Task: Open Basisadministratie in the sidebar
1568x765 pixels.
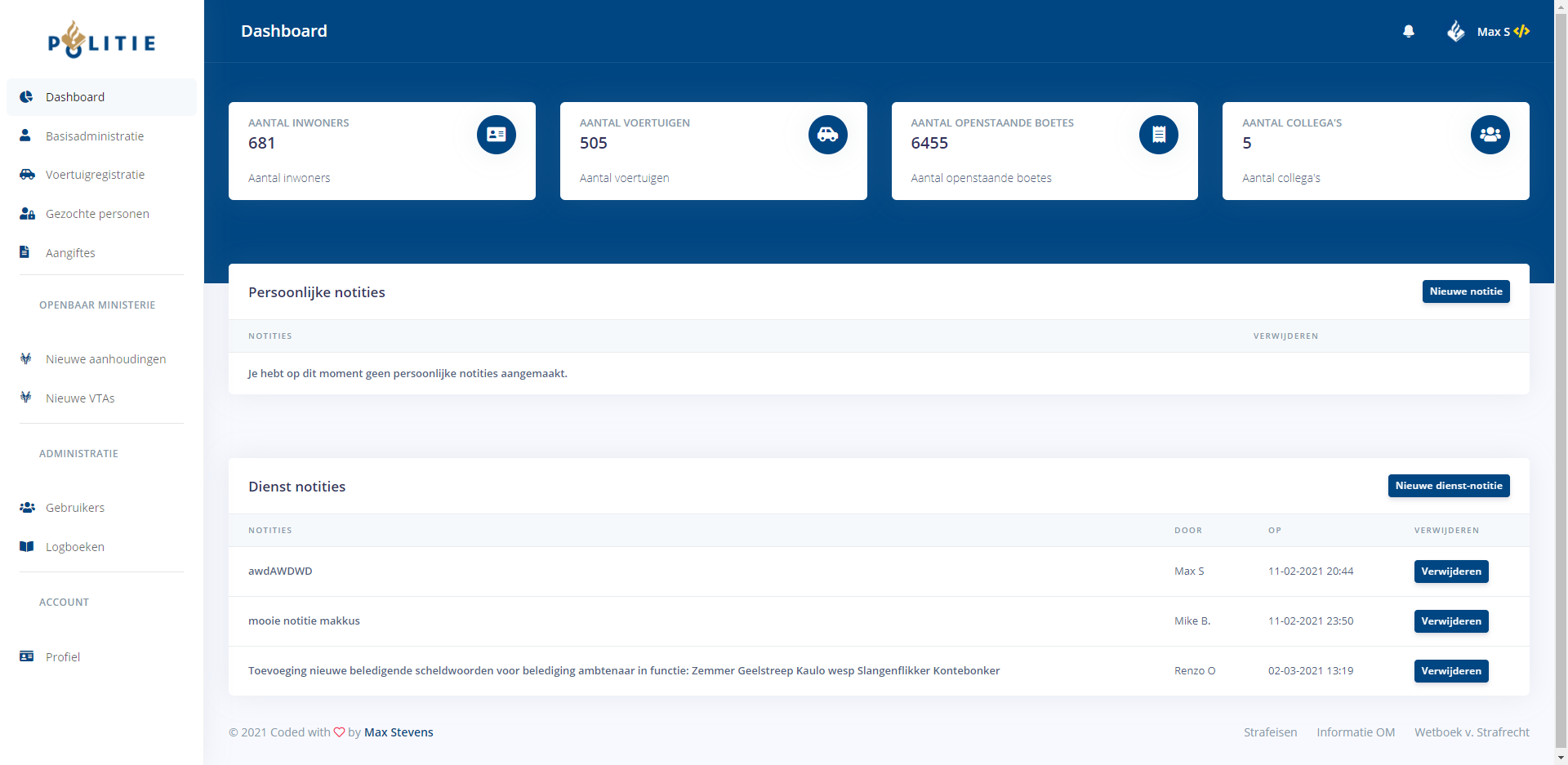Action: 95,136
